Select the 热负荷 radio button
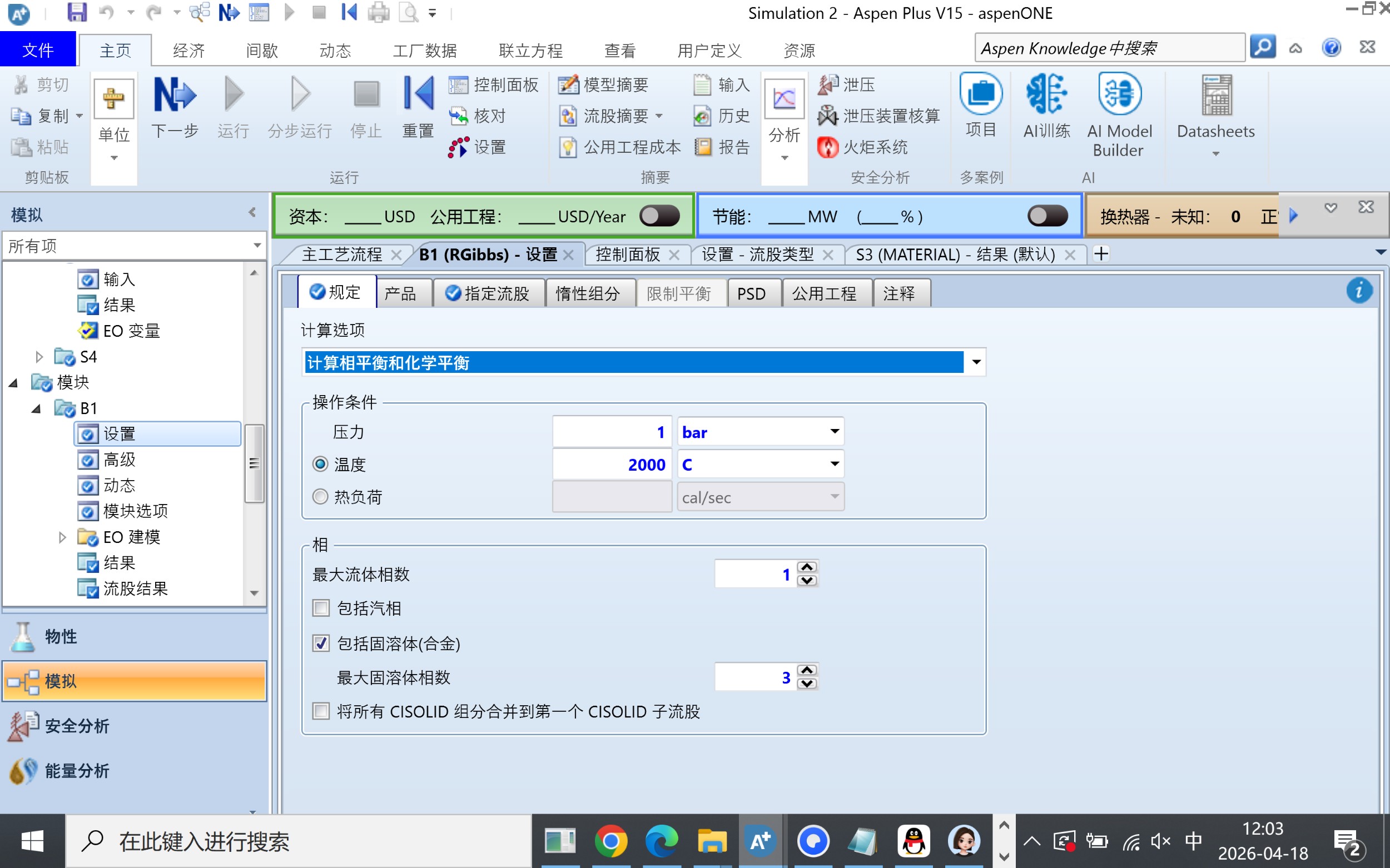This screenshot has height=868, width=1390. point(320,497)
